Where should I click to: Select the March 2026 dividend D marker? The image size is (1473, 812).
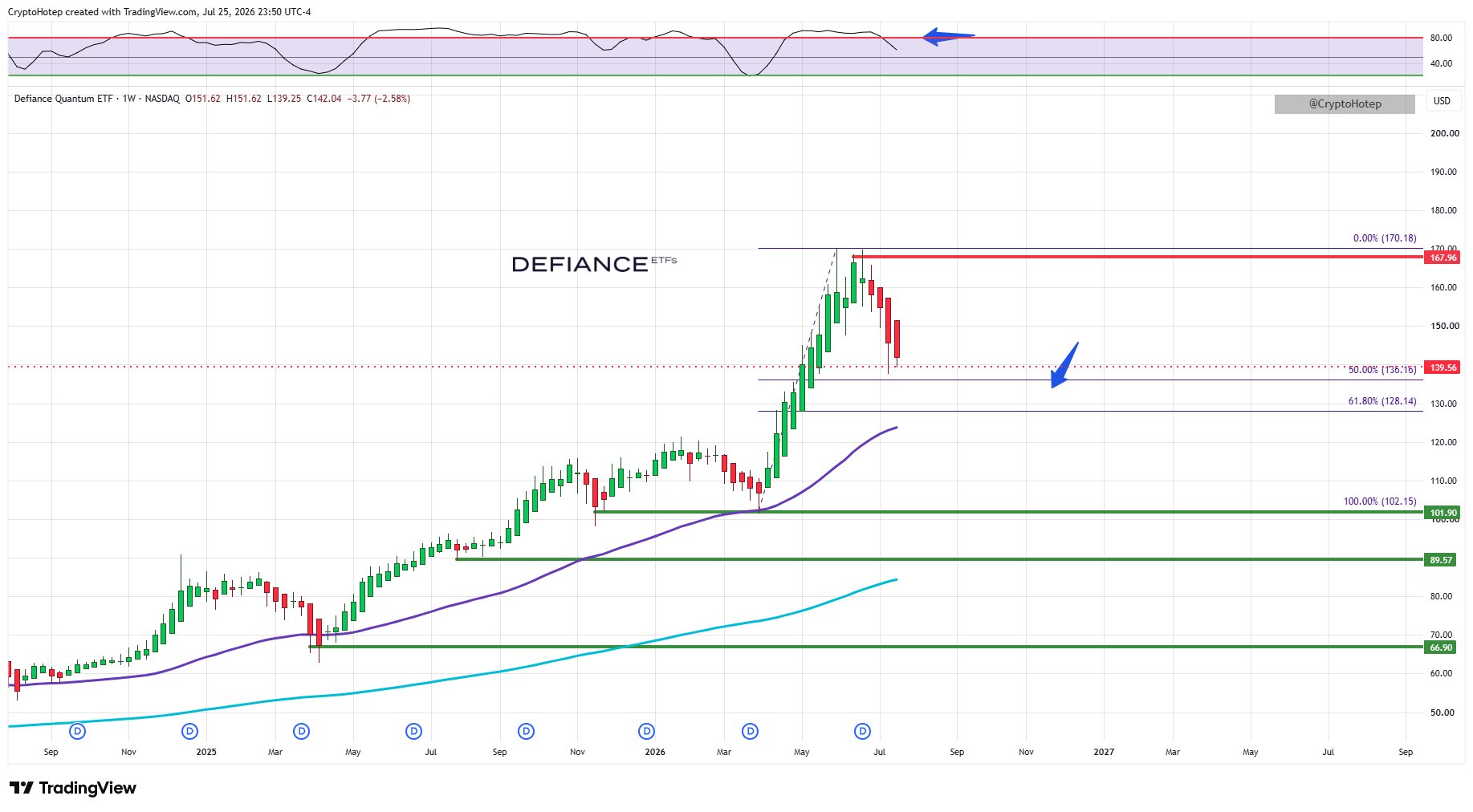[x=751, y=732]
